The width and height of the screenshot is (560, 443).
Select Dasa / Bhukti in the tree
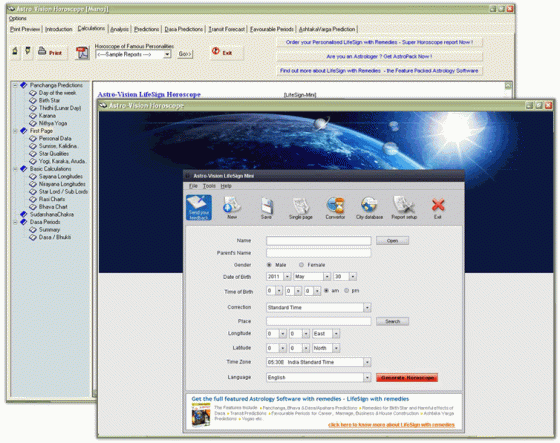tap(55, 237)
